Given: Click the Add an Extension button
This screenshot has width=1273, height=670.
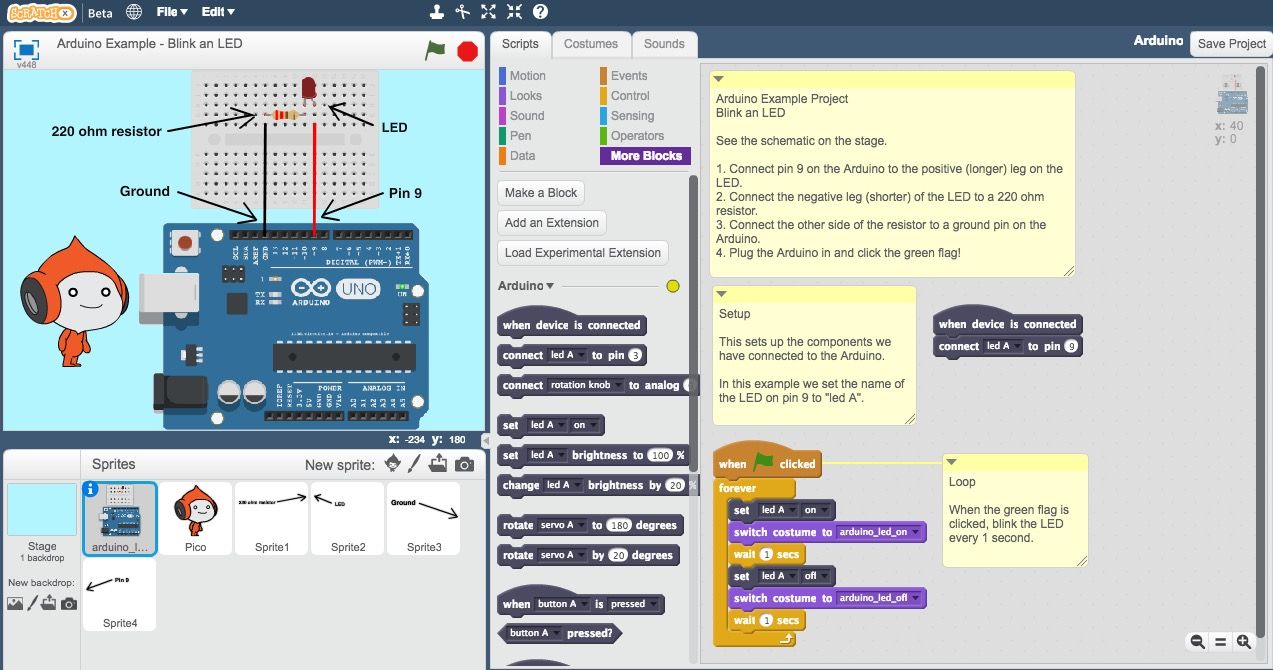Looking at the screenshot, I should 551,223.
